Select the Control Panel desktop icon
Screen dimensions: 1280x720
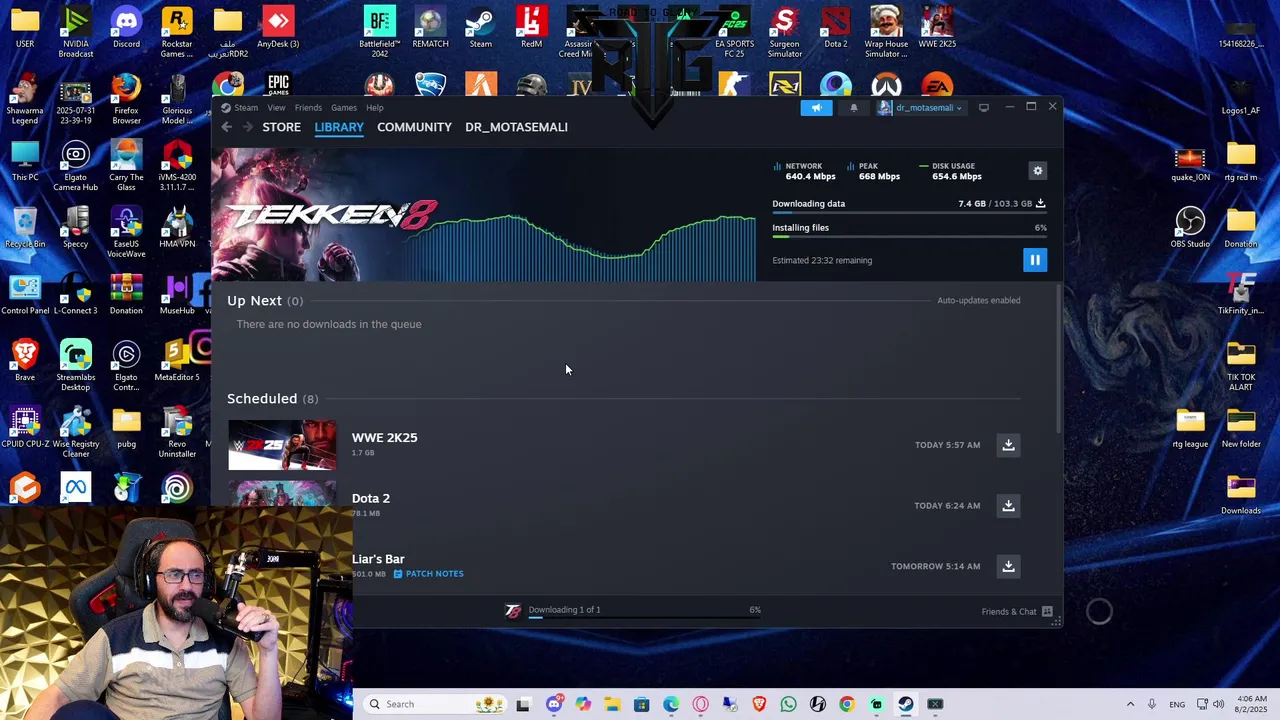coord(25,294)
